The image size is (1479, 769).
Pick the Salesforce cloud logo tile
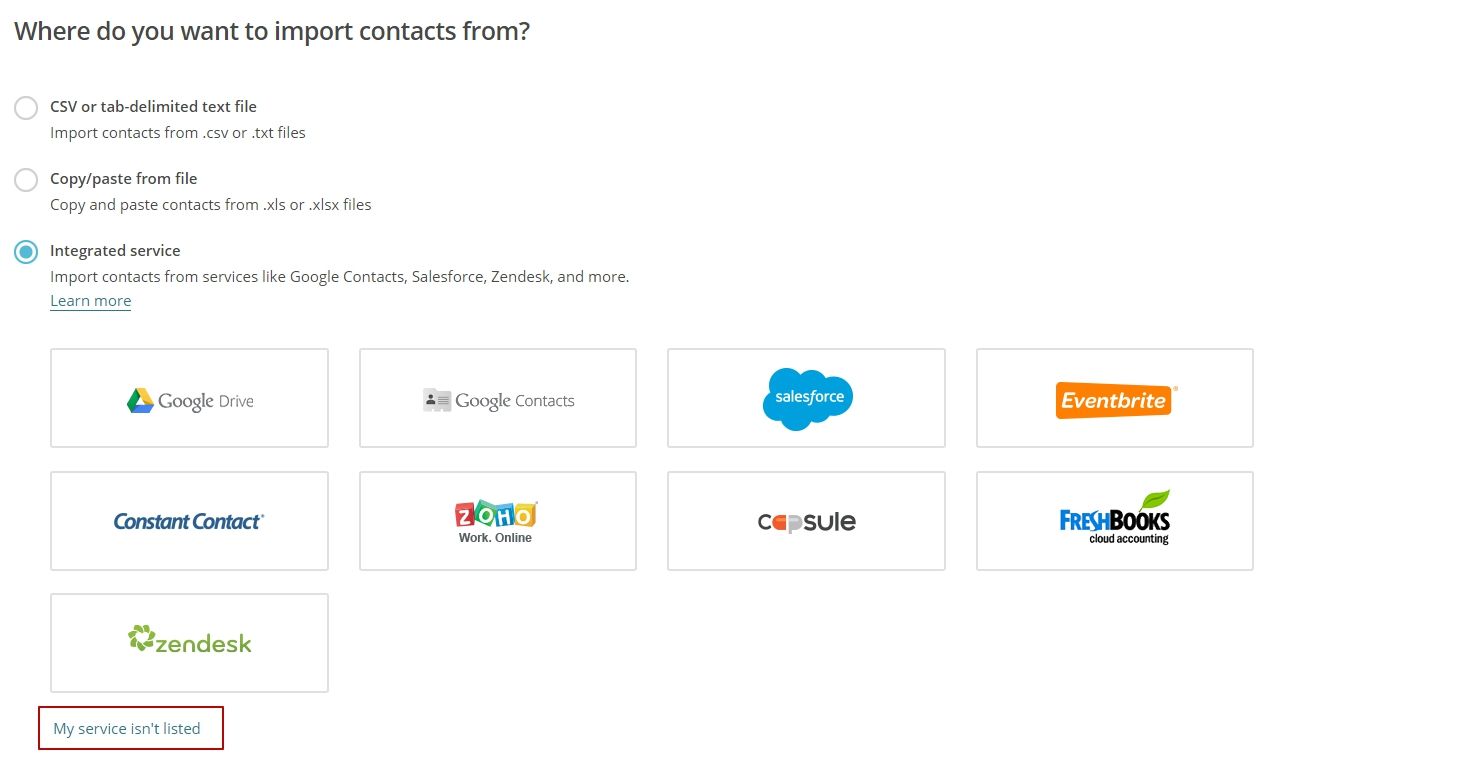tap(806, 398)
